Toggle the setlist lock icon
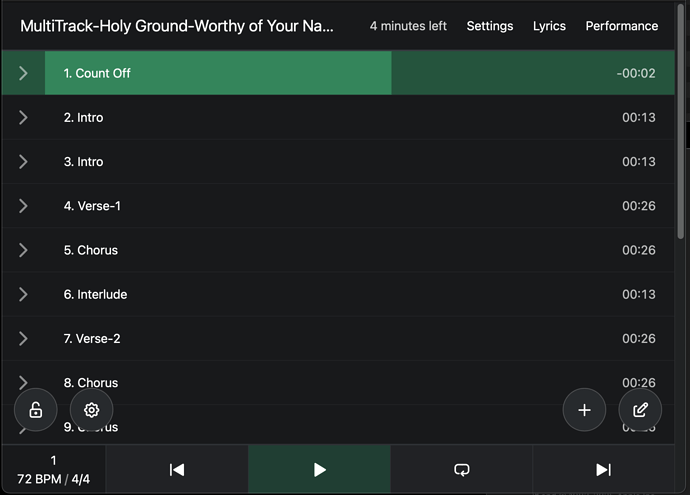The width and height of the screenshot is (690, 495). pyautogui.click(x=35, y=410)
